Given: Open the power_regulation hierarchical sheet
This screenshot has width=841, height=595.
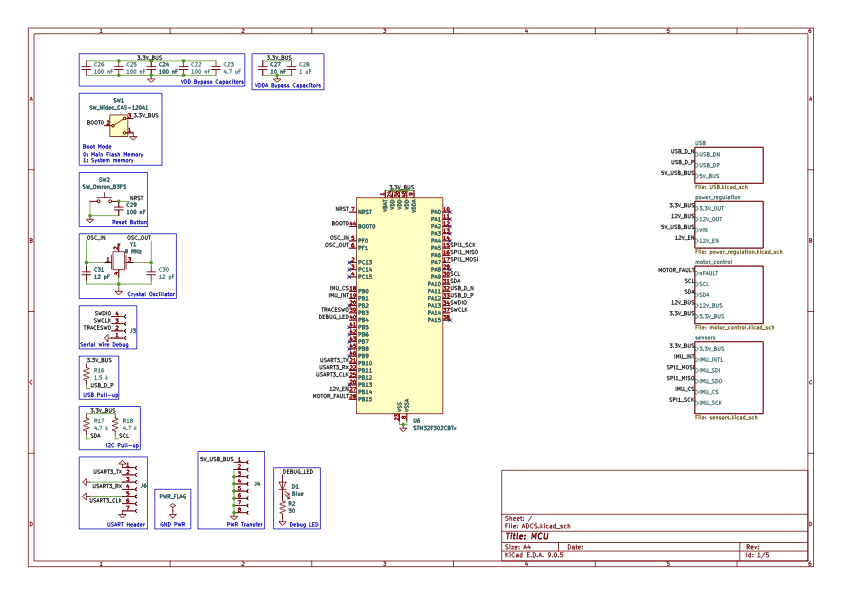Looking at the screenshot, I should coord(728,225).
